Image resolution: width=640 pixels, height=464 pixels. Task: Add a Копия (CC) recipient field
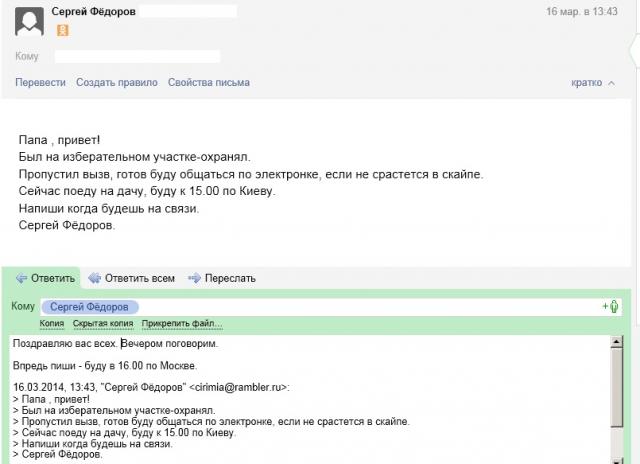[x=52, y=324]
